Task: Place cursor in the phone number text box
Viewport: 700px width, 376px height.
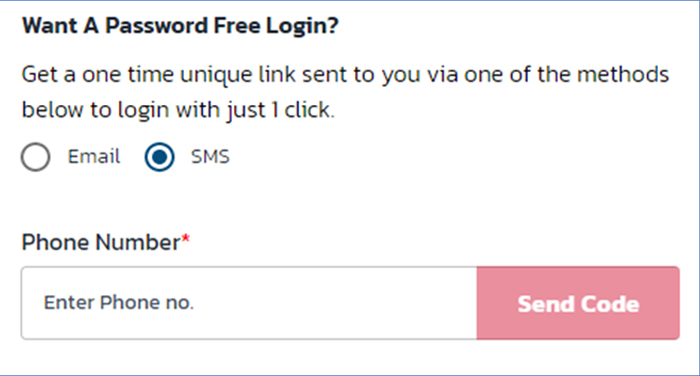Action: [x=249, y=303]
